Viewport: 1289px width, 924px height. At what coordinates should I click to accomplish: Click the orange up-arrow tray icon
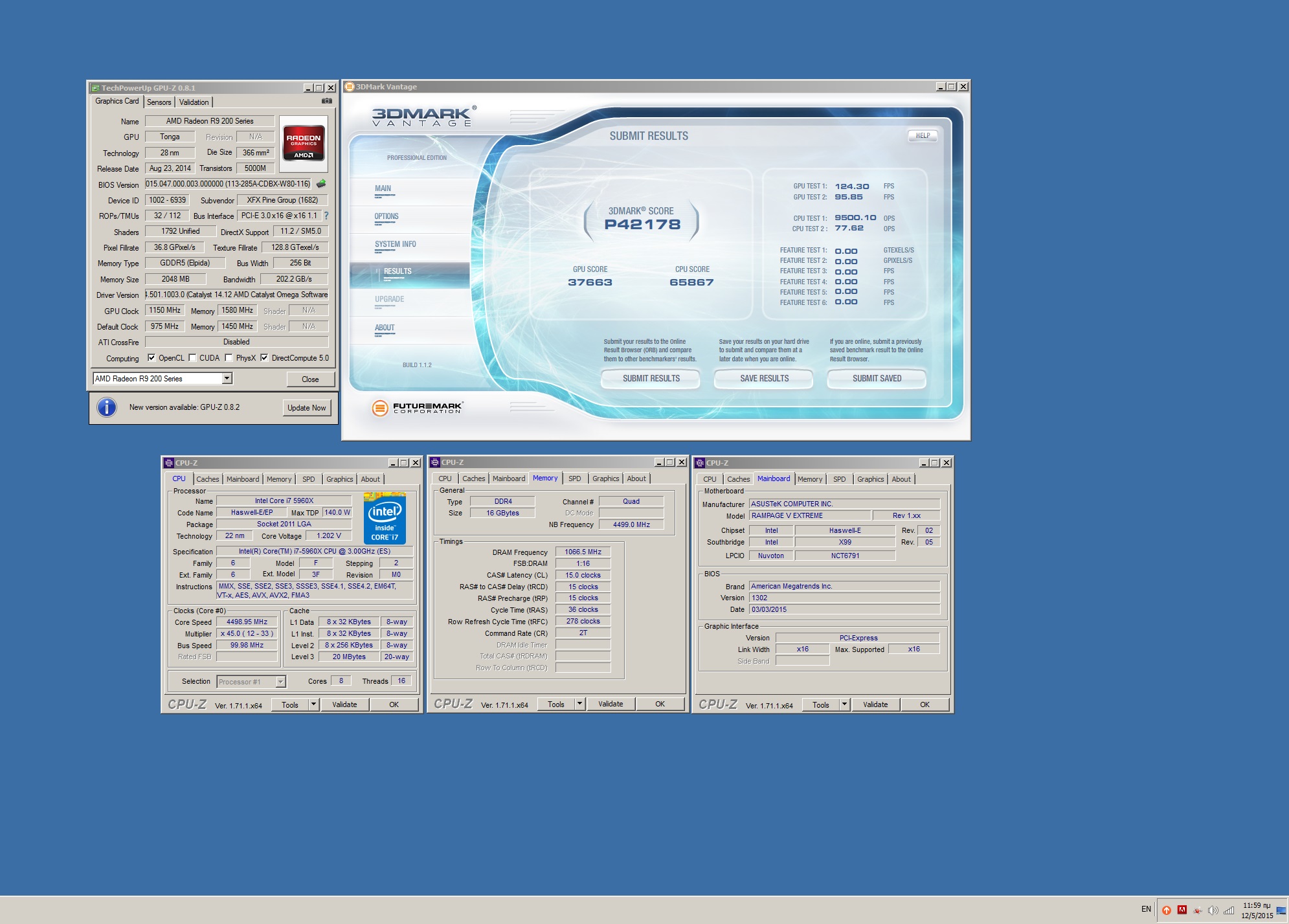click(x=1167, y=910)
